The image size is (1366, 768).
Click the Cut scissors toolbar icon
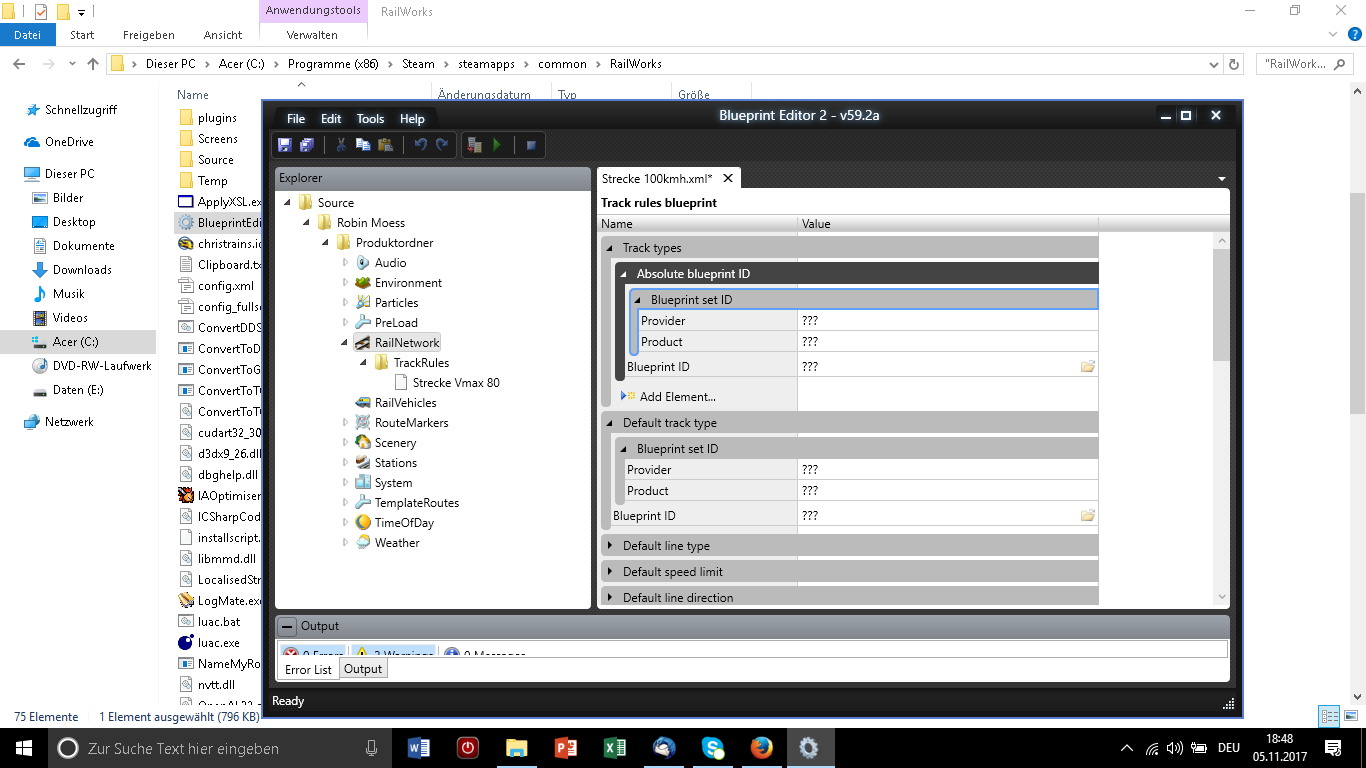[340, 145]
